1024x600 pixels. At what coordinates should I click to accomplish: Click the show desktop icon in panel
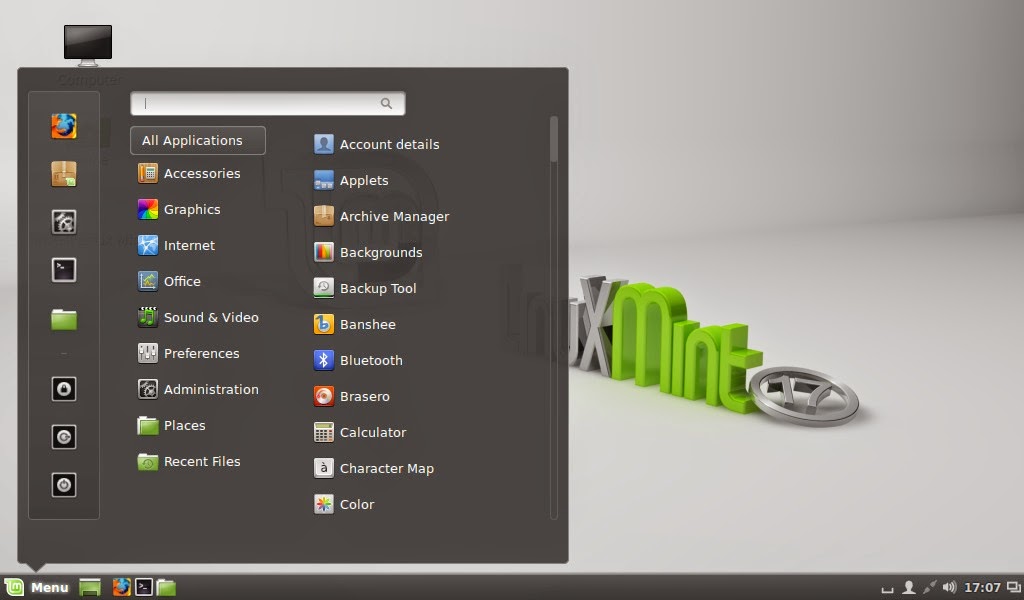90,588
